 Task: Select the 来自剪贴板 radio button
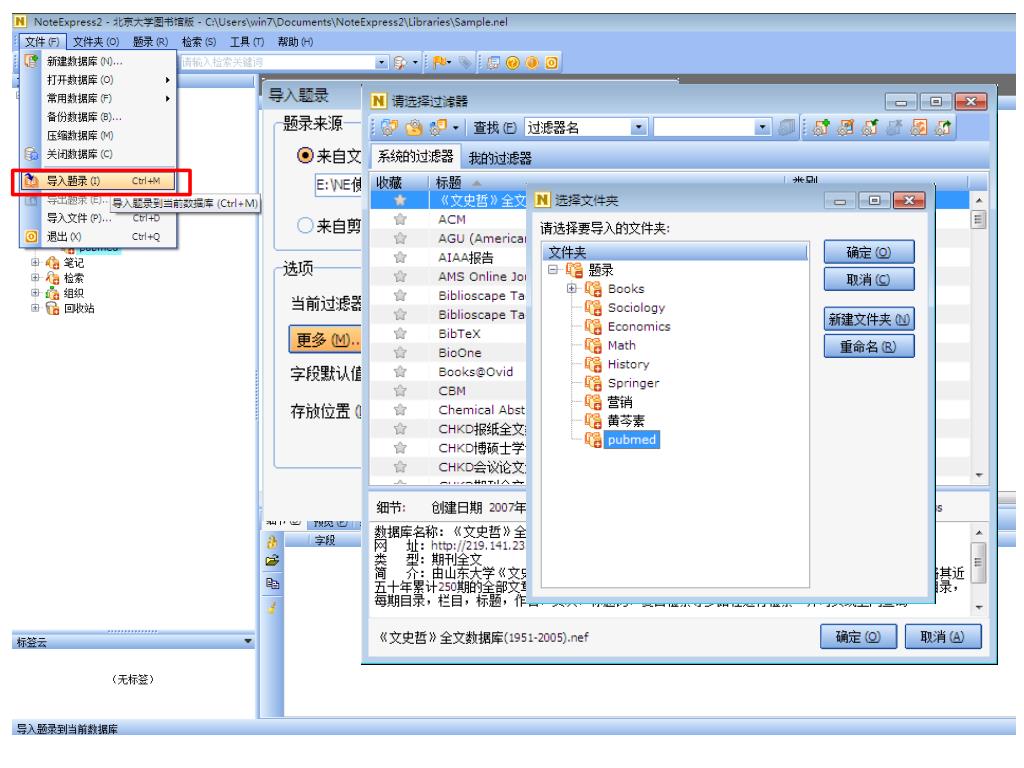pos(305,225)
